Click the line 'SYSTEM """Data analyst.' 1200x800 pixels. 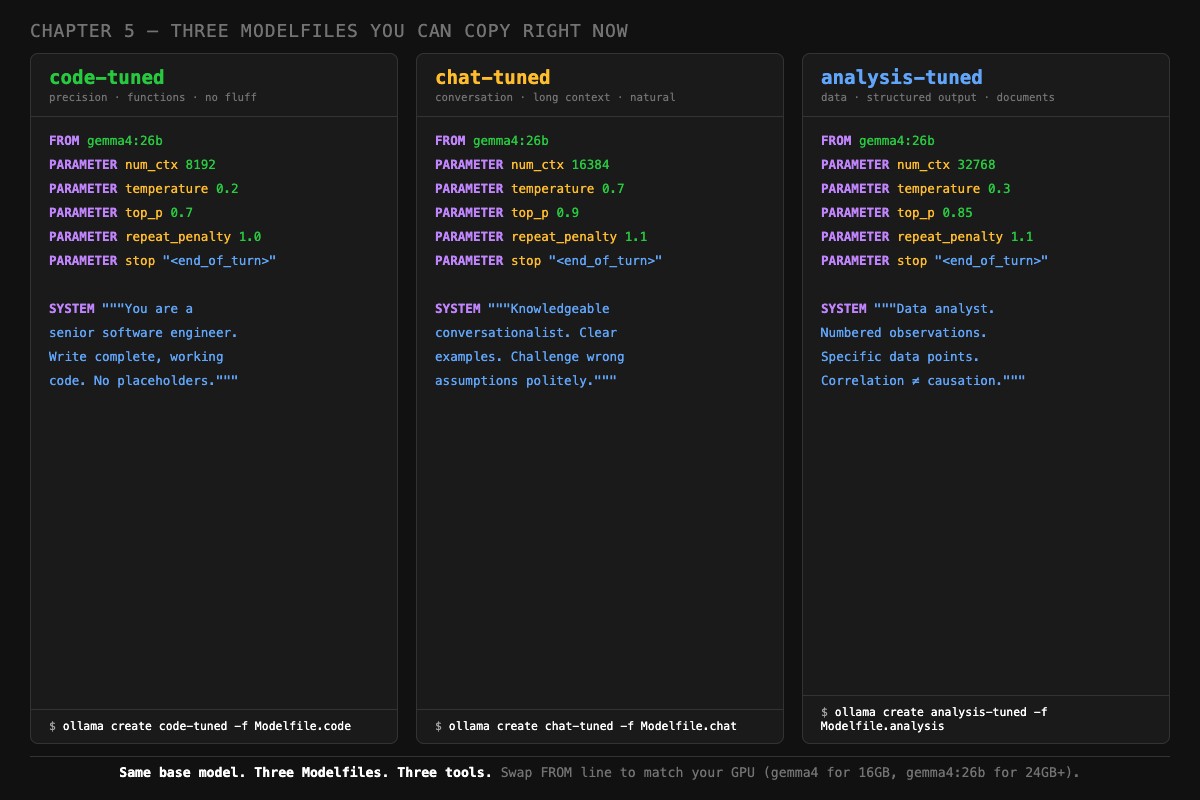908,309
